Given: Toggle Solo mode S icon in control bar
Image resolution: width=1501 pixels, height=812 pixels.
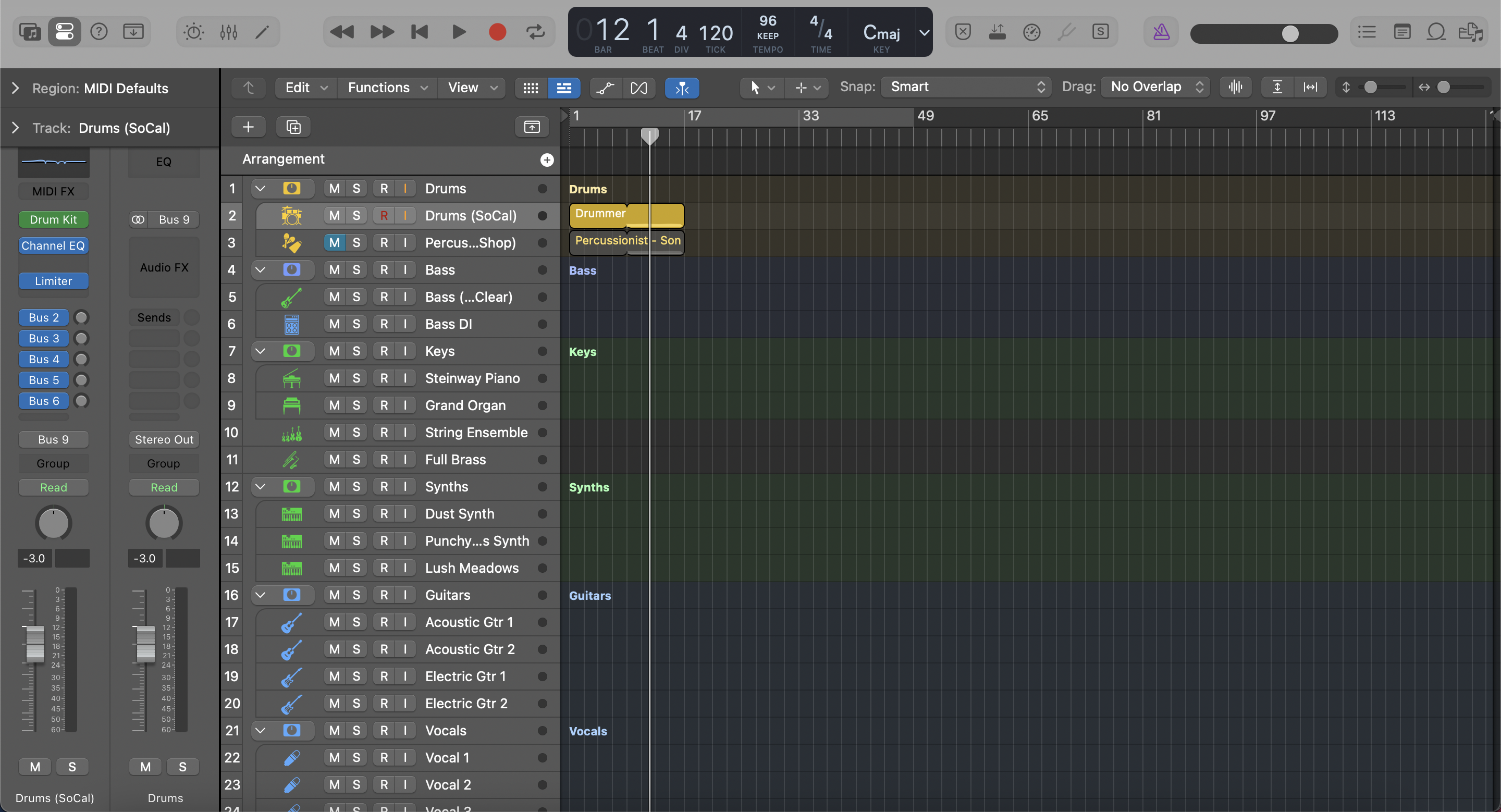Looking at the screenshot, I should click(1101, 31).
